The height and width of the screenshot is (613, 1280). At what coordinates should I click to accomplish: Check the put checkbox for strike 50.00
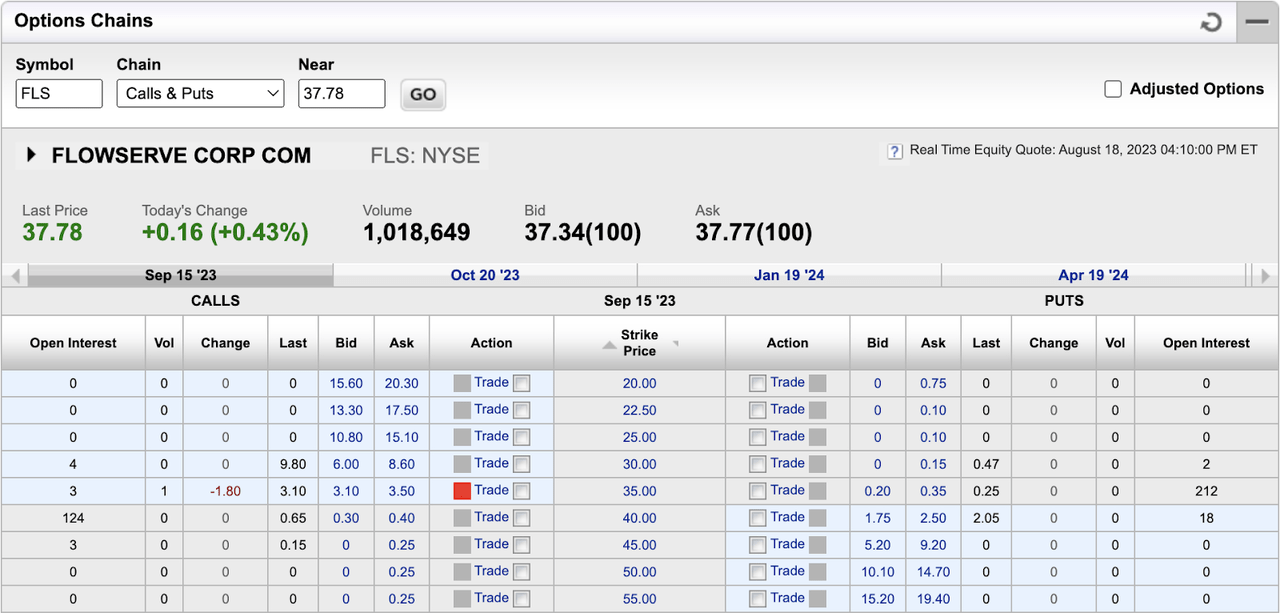tap(758, 572)
